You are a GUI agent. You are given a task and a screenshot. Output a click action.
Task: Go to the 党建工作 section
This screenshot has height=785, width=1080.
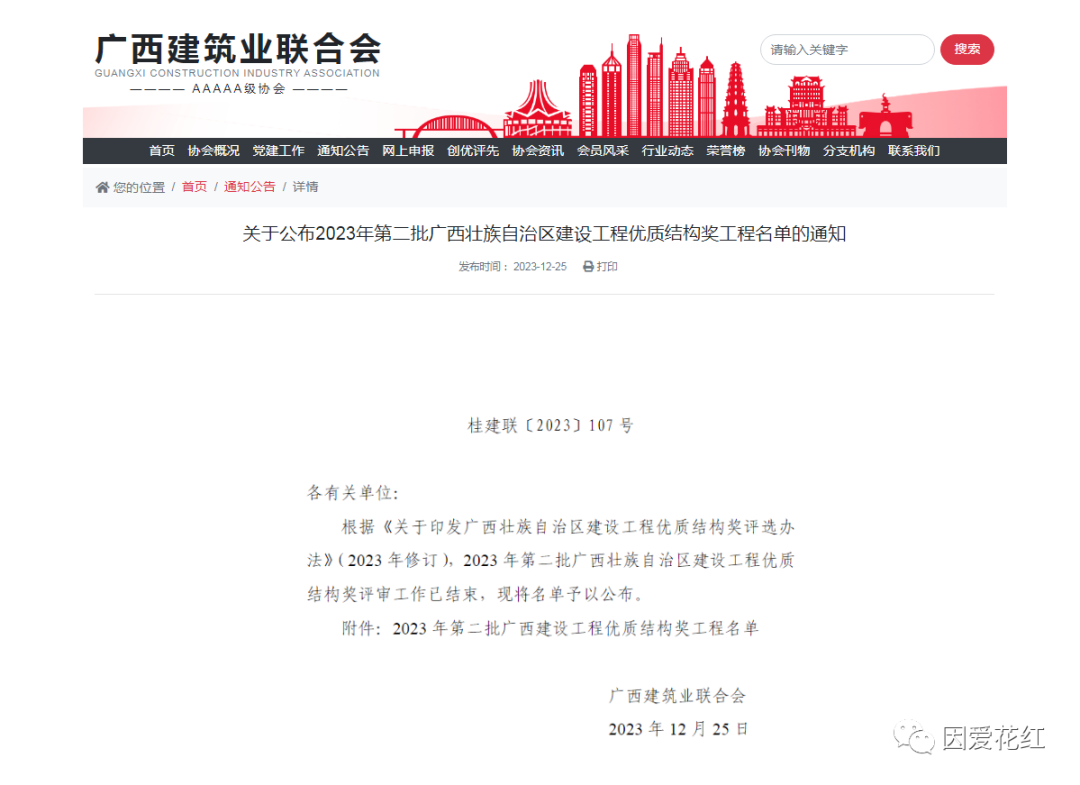click(278, 151)
